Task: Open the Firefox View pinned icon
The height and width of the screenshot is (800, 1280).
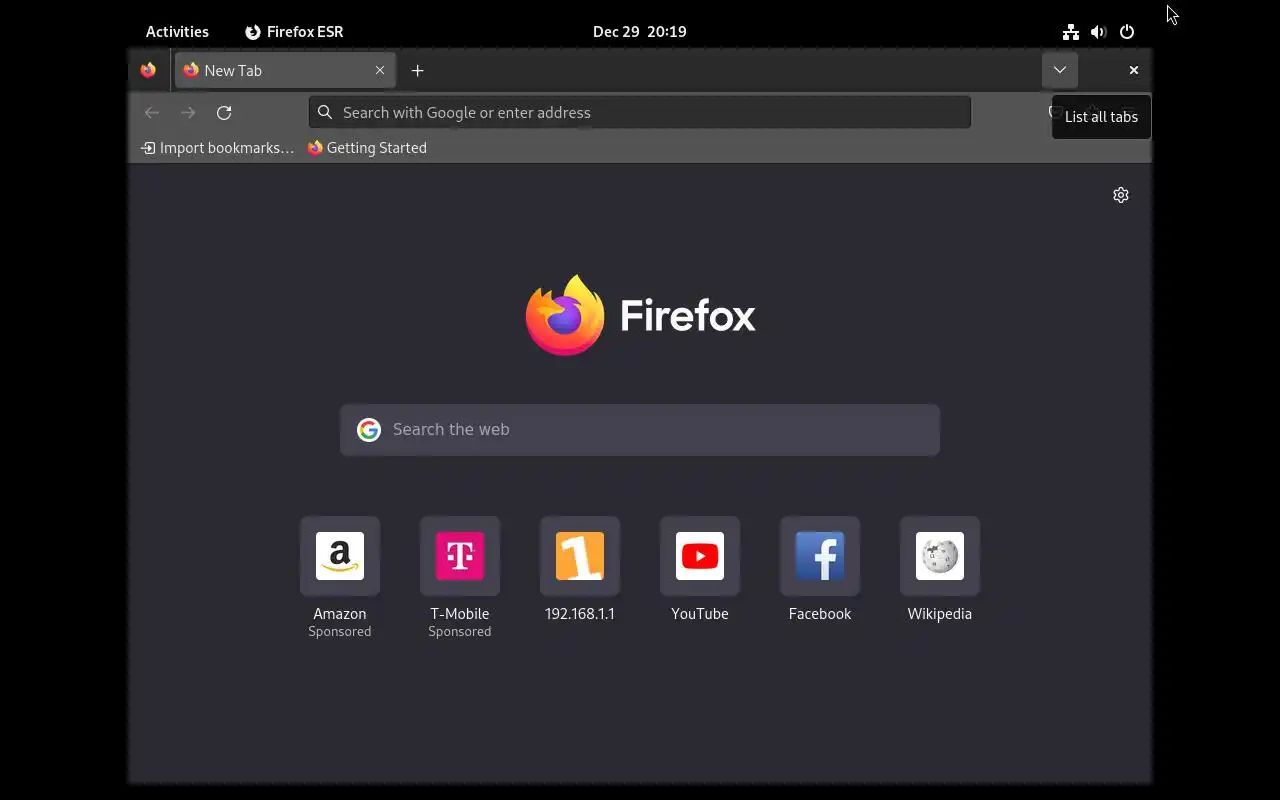Action: pyautogui.click(x=148, y=70)
